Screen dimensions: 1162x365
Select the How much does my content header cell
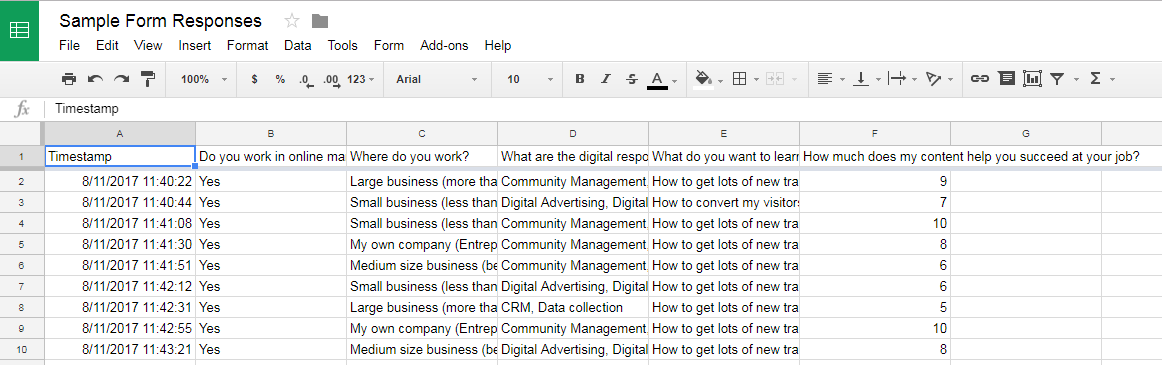coord(875,156)
